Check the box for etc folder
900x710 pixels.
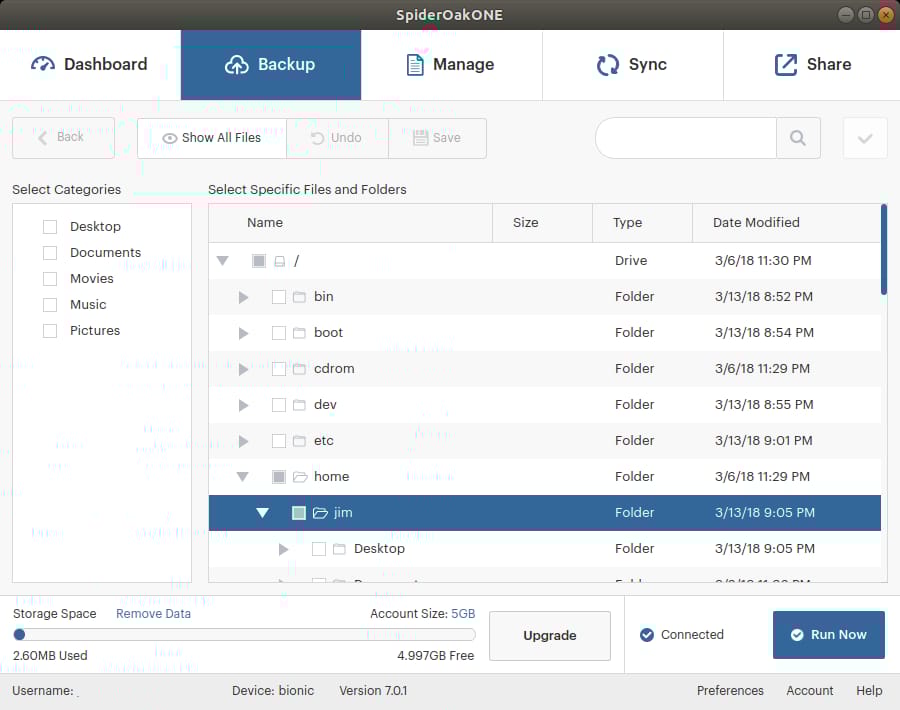point(279,441)
